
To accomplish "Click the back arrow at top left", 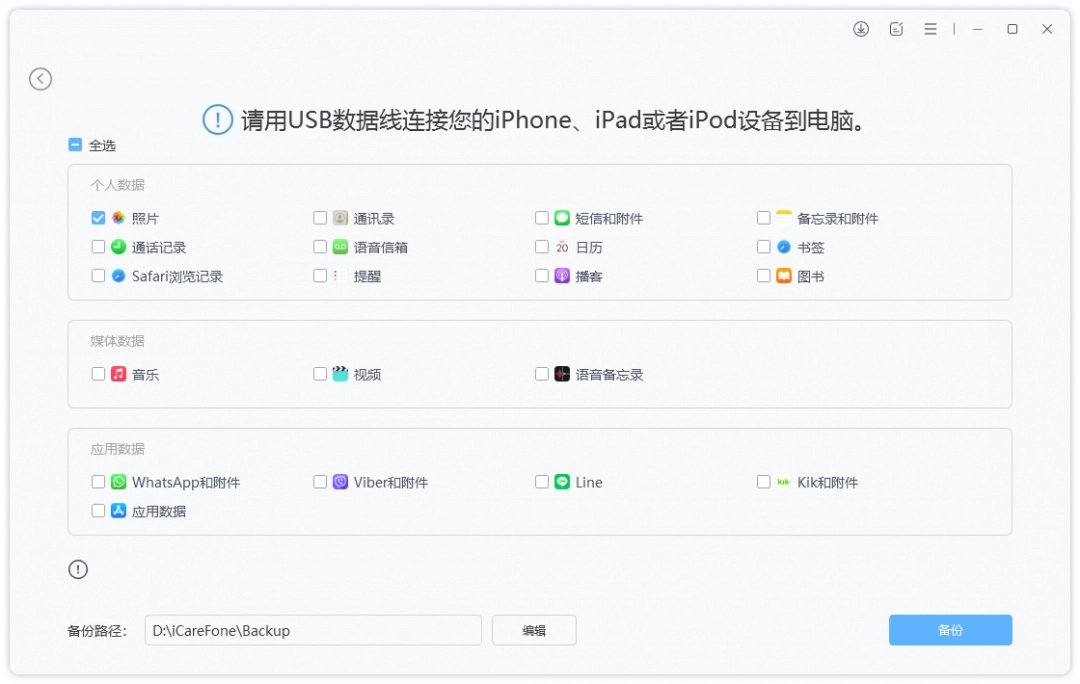I will 40,78.
